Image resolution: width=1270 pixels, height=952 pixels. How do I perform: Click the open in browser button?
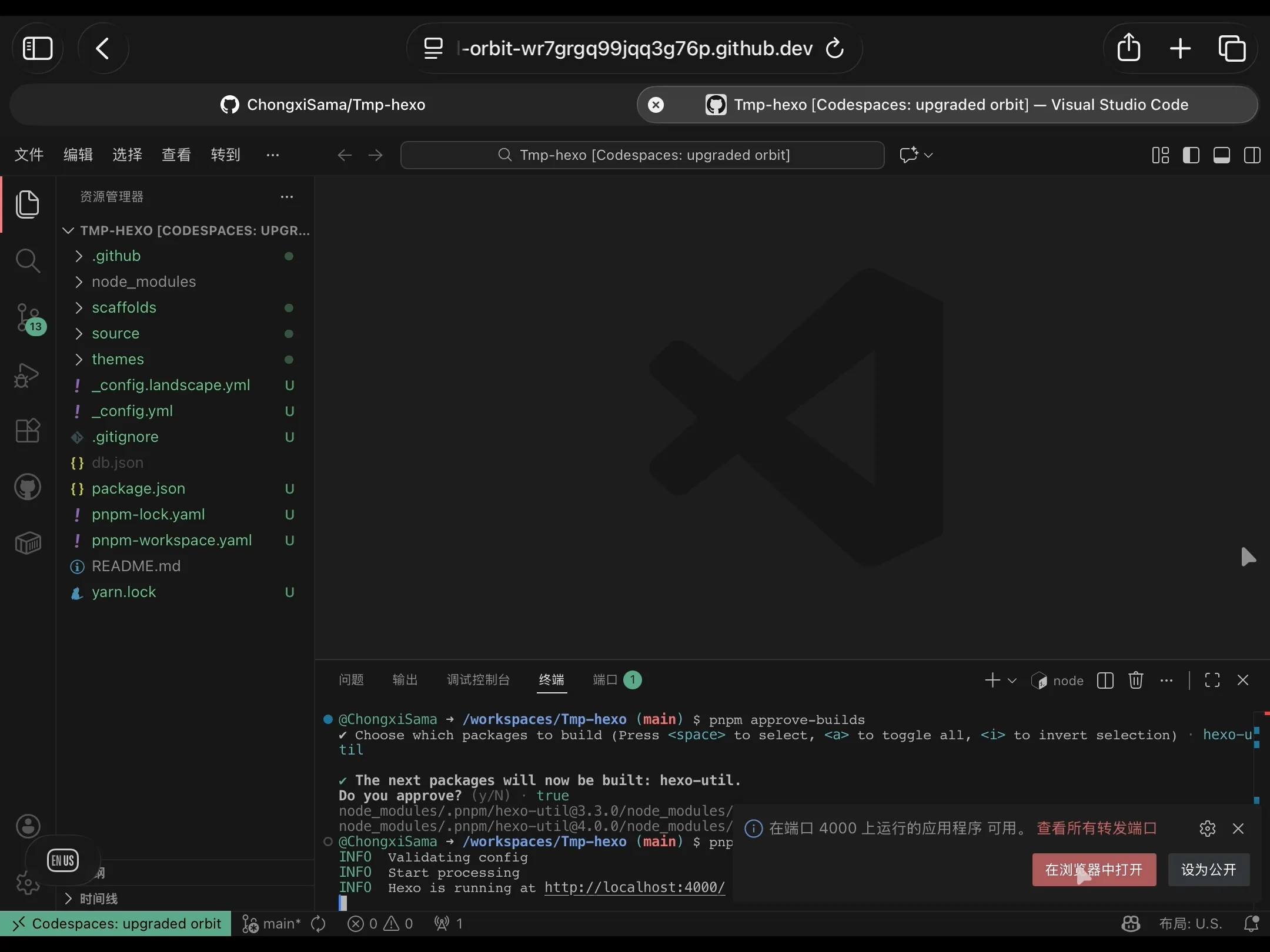coord(1094,870)
